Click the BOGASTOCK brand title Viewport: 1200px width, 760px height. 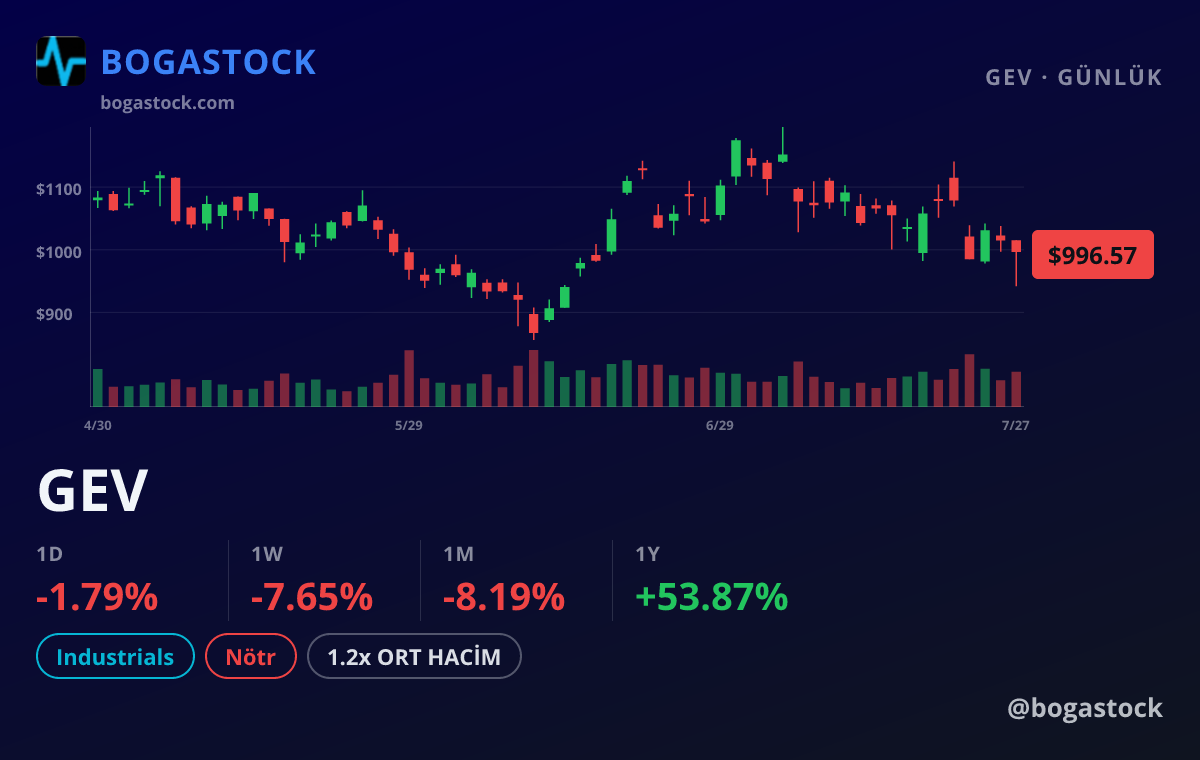209,62
